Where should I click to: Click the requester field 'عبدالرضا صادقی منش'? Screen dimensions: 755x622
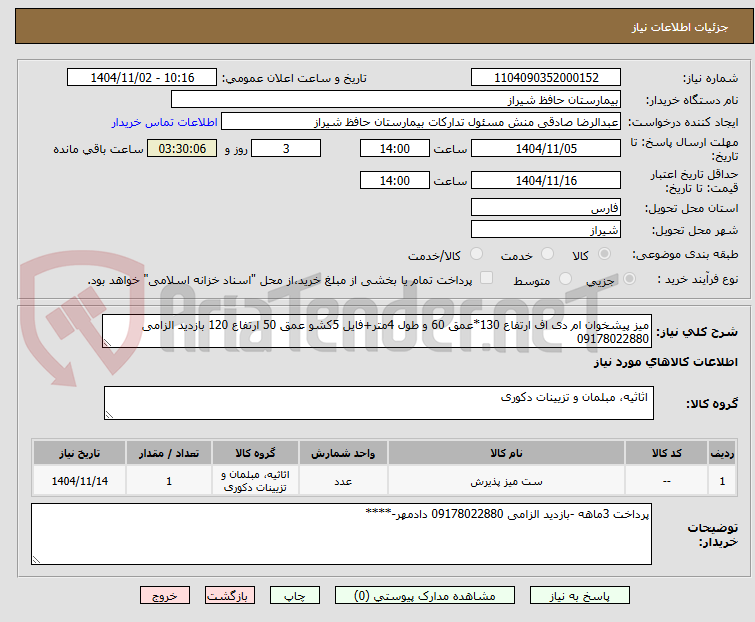420,122
